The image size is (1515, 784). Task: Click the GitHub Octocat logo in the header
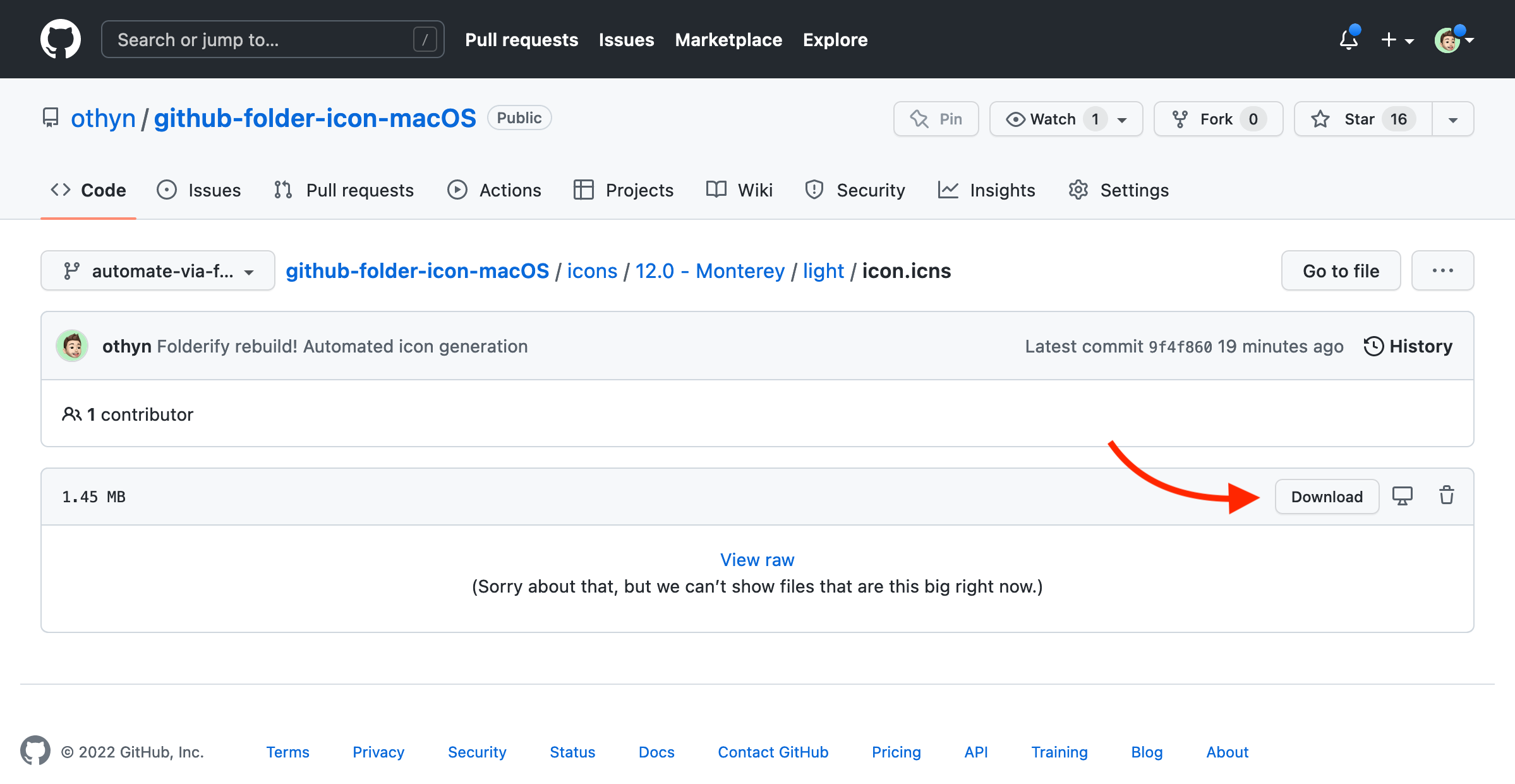[61, 39]
